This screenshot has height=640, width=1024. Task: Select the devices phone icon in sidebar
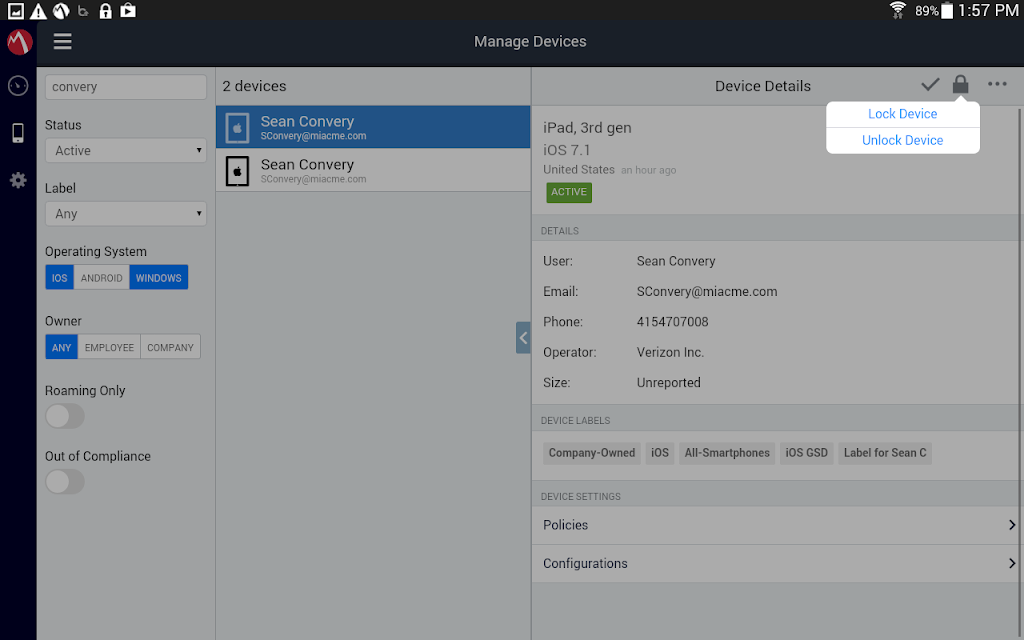click(18, 133)
